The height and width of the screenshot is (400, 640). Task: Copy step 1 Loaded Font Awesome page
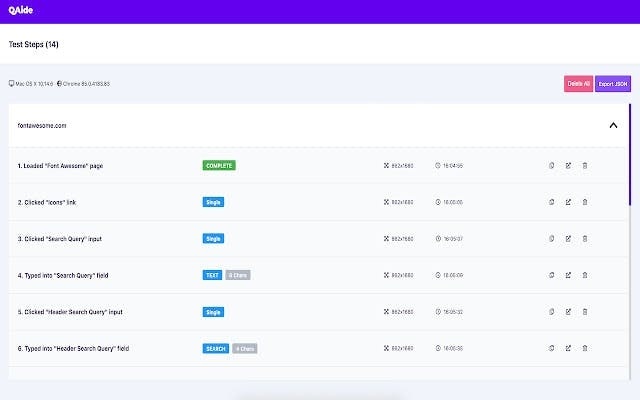[x=551, y=166]
